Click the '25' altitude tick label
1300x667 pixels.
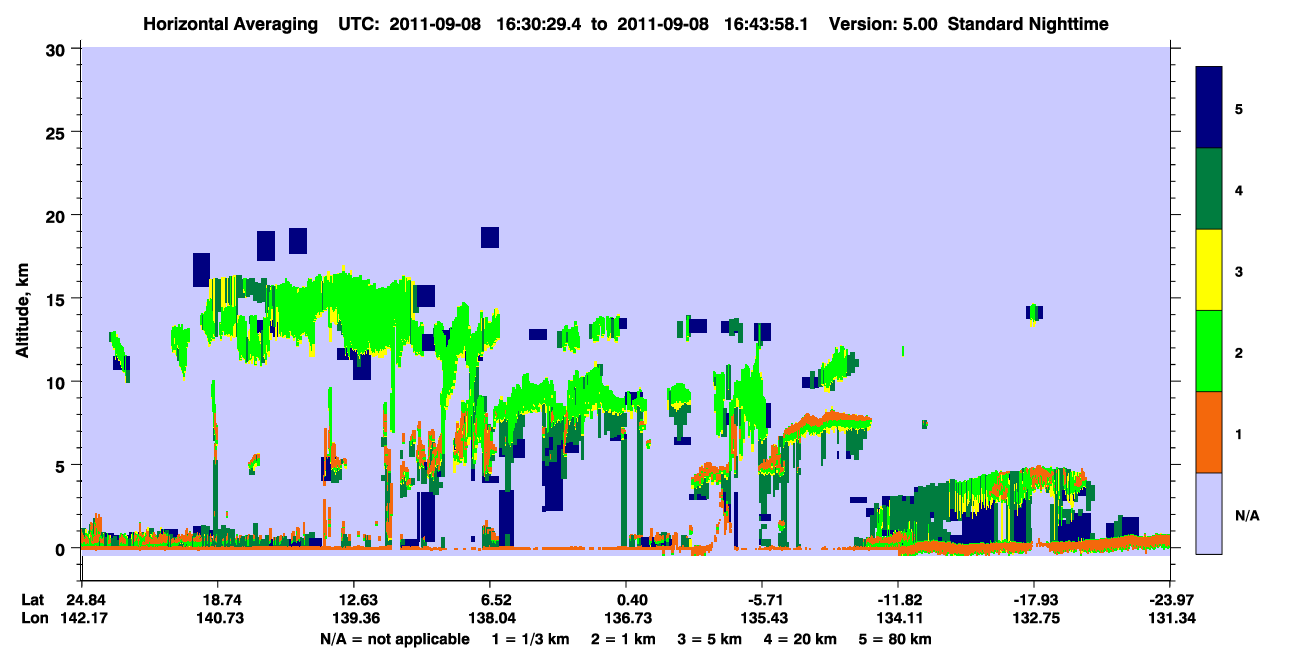(58, 132)
